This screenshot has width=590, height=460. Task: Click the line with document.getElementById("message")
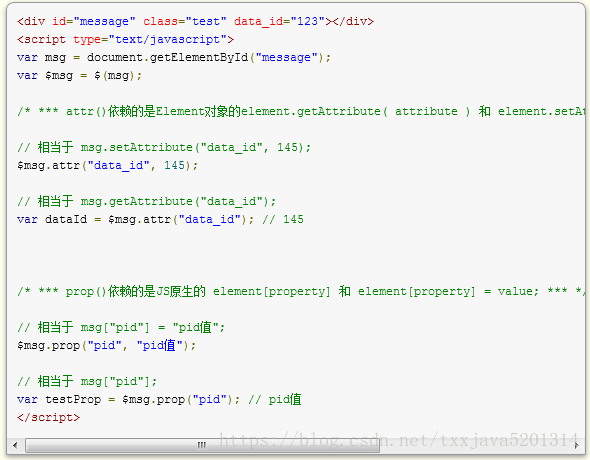[174, 58]
